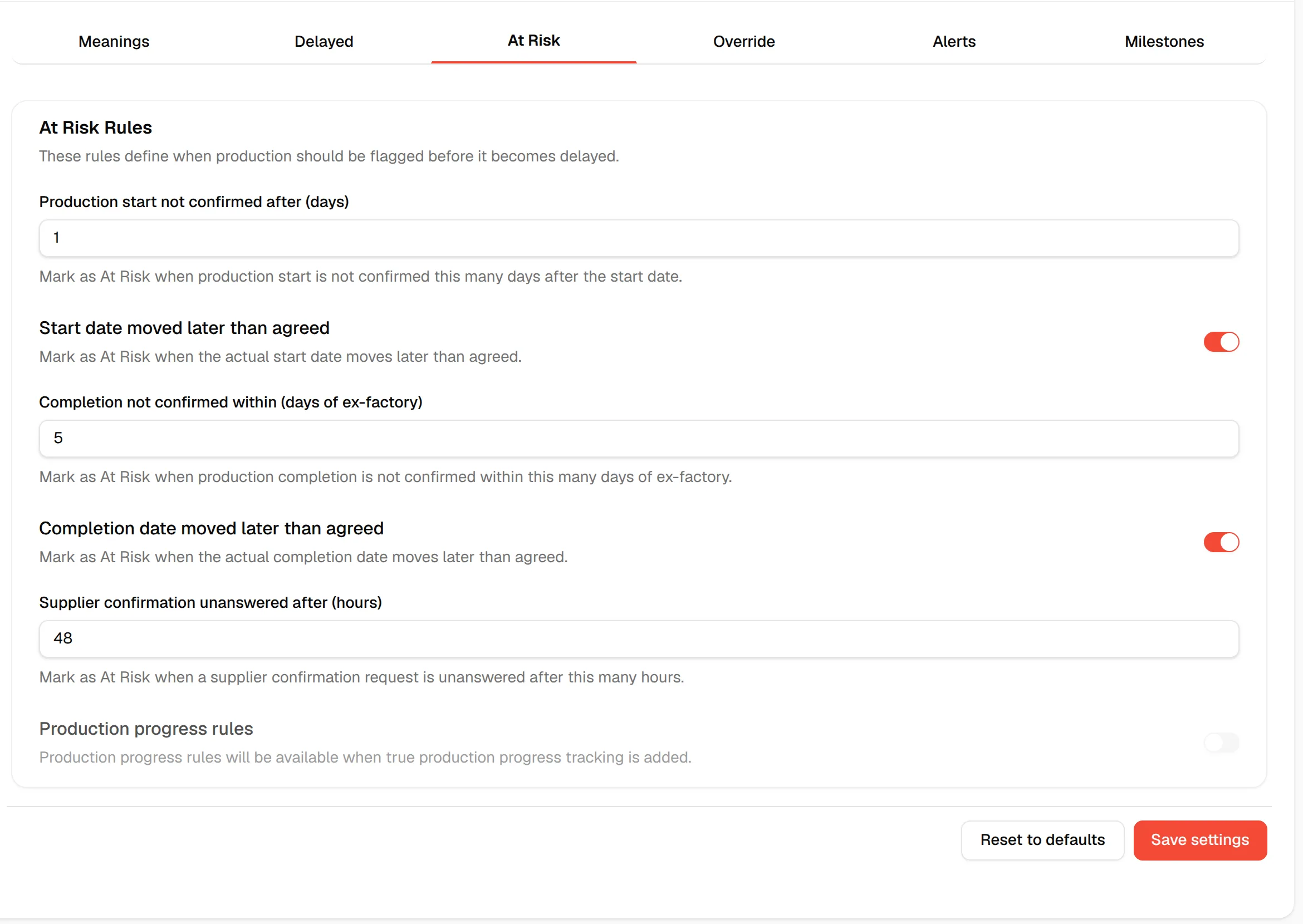Screen dimensions: 1303x924
Task: Open the Alerts tab
Action: tap(954, 42)
